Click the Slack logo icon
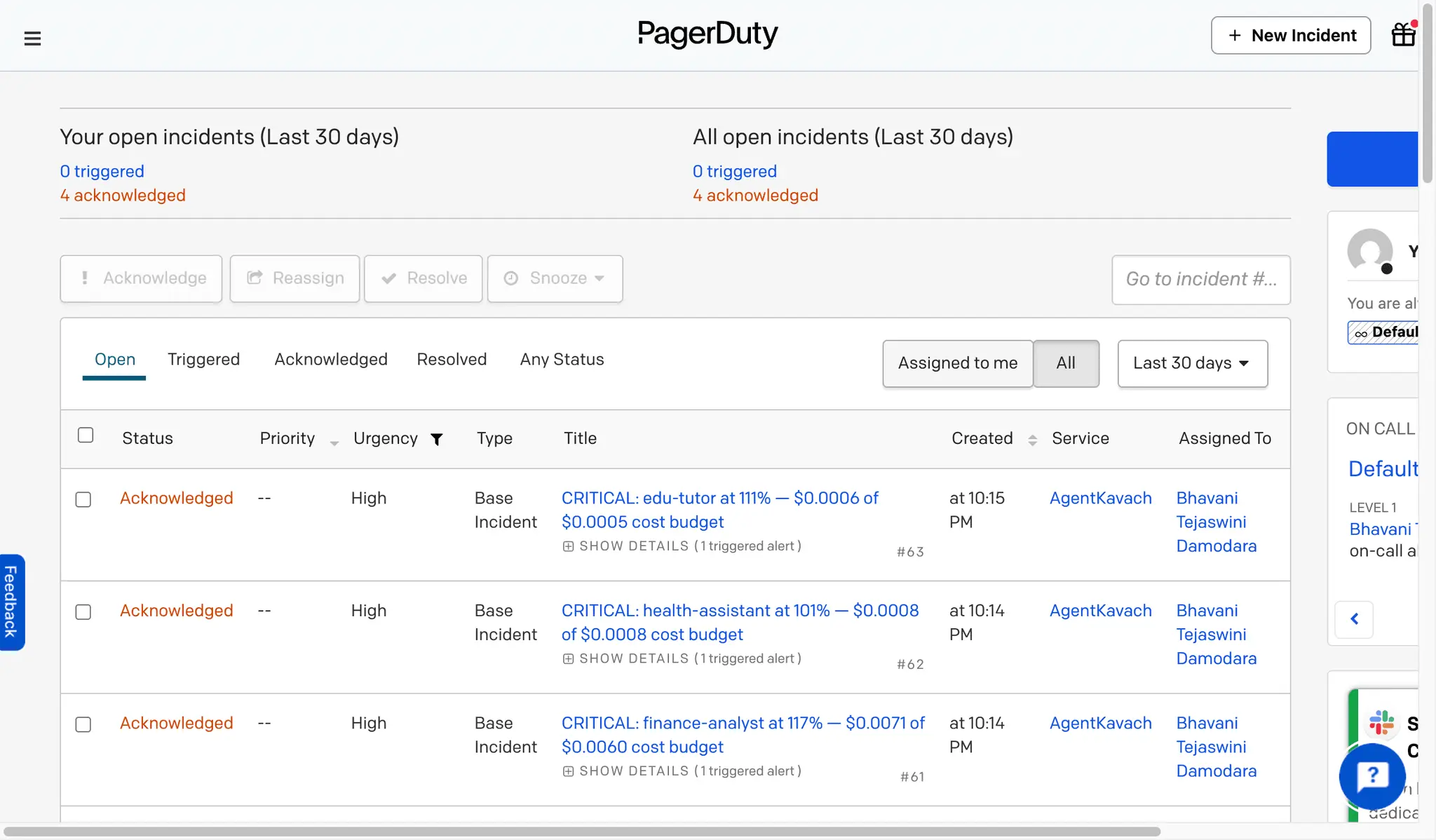 1381,723
